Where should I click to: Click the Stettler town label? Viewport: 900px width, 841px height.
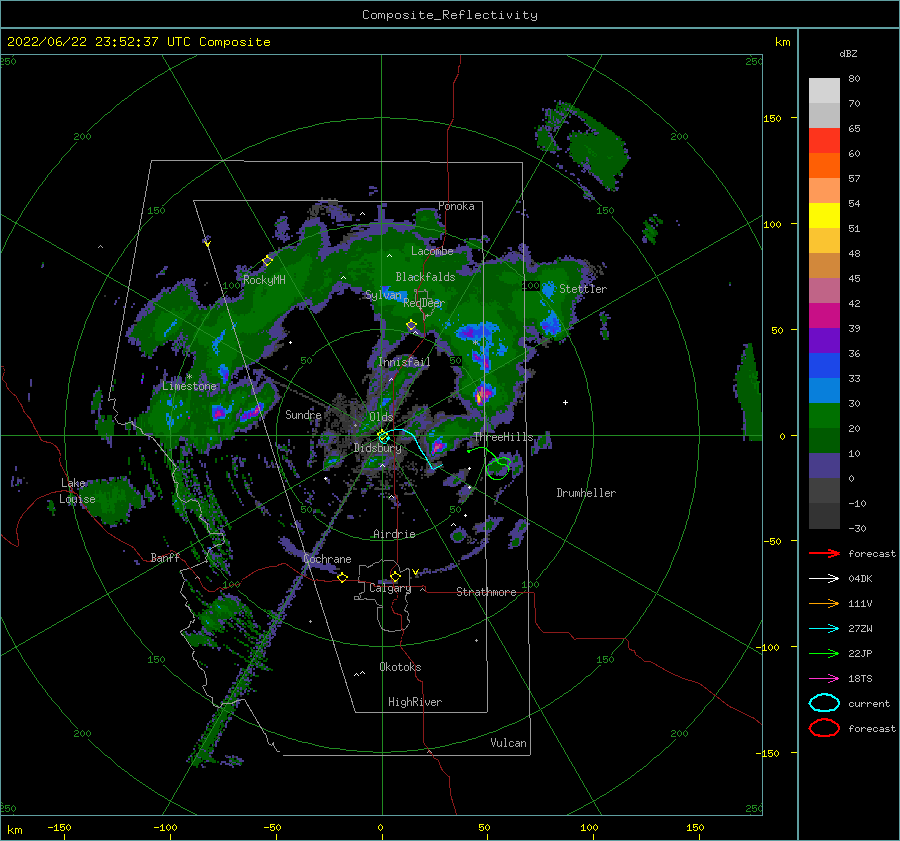[583, 289]
